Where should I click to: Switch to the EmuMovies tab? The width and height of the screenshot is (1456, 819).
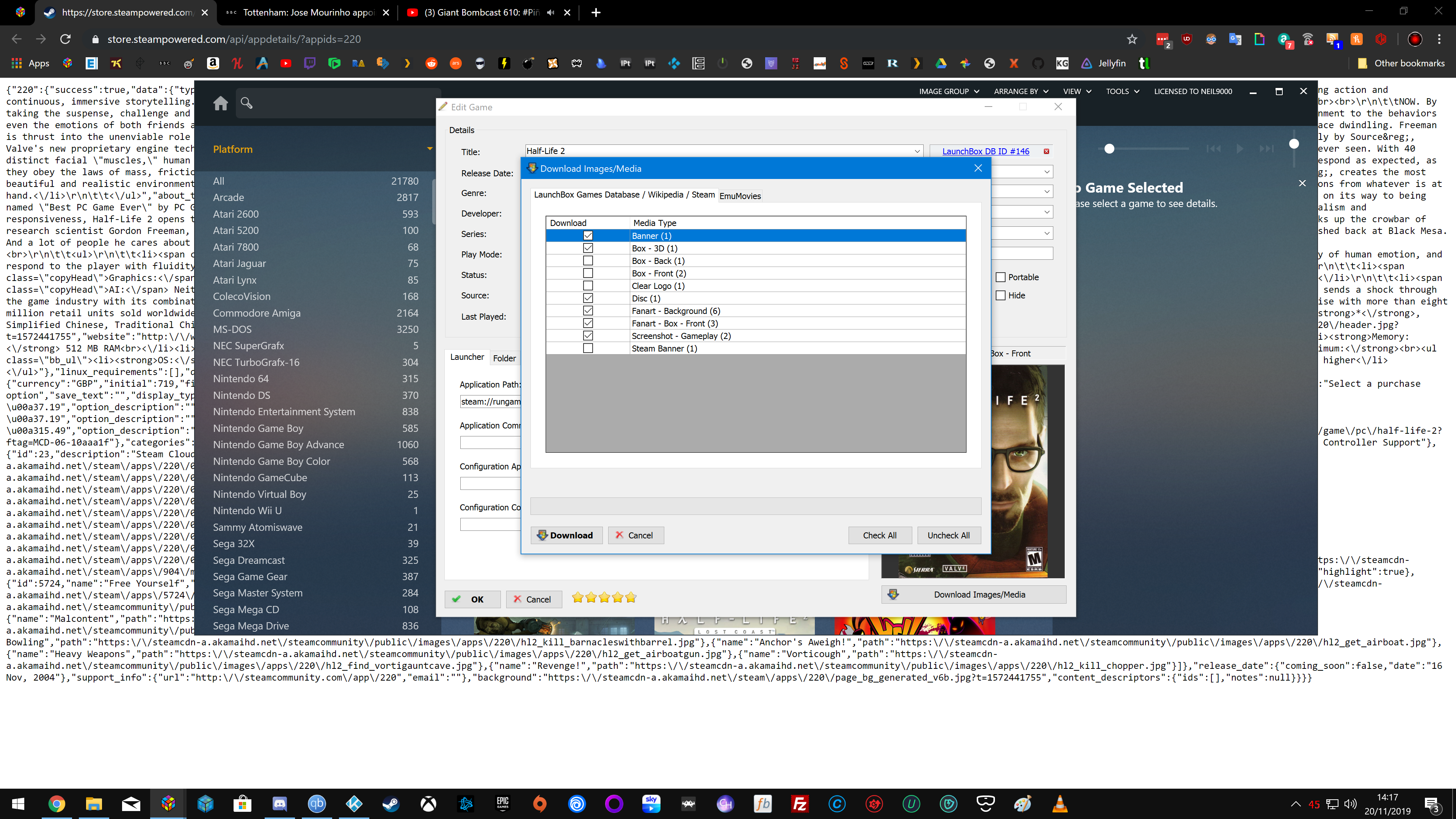coord(740,196)
